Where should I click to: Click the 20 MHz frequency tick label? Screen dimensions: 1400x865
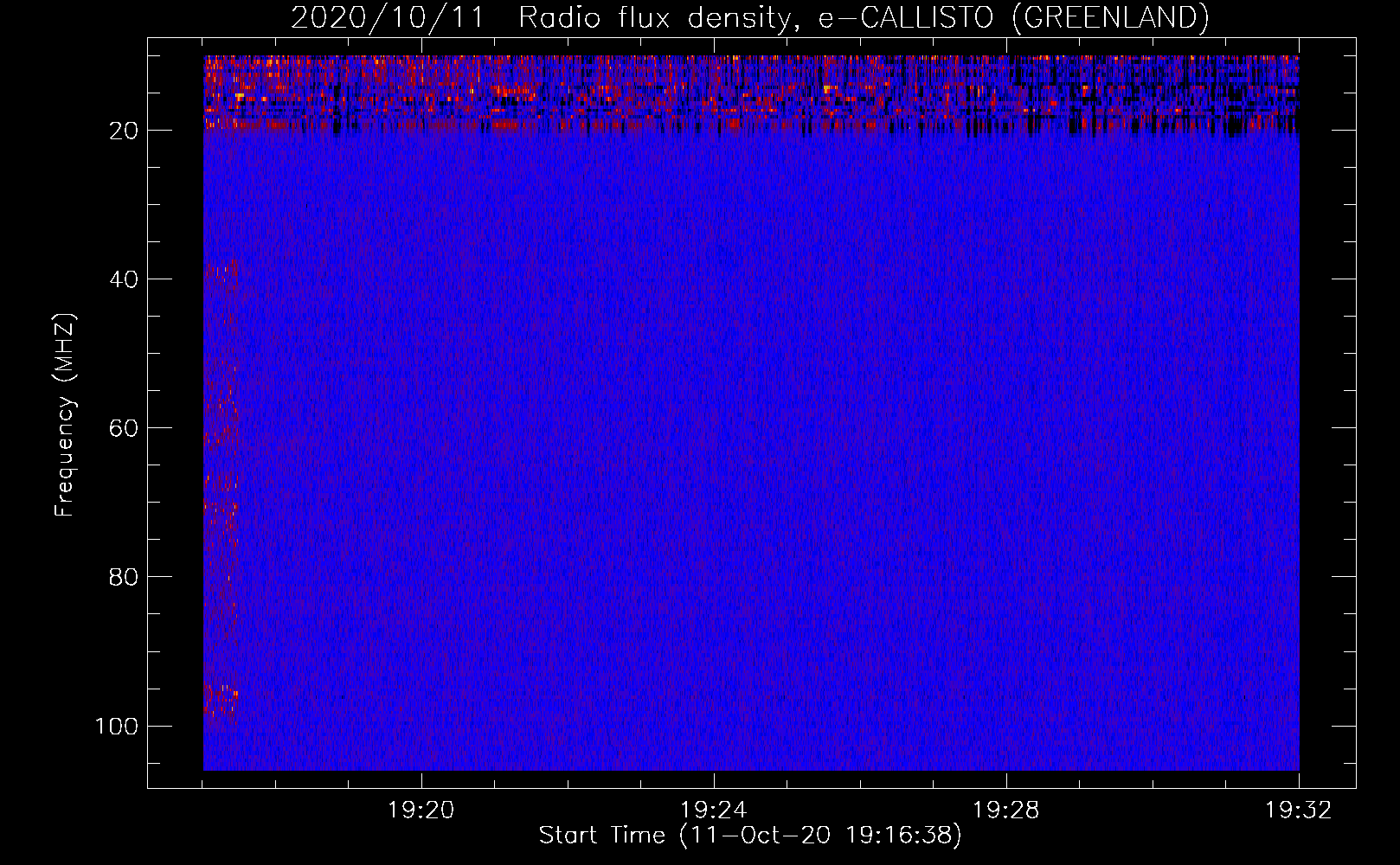[124, 131]
